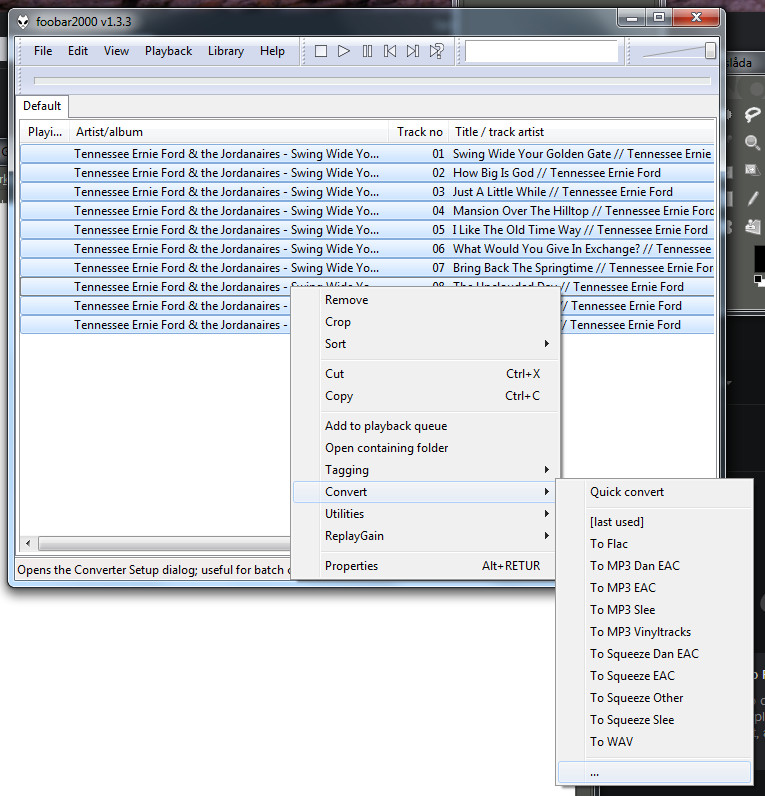Select the stamp tool in background window
Viewport: 765px width, 796px height.
click(x=752, y=226)
